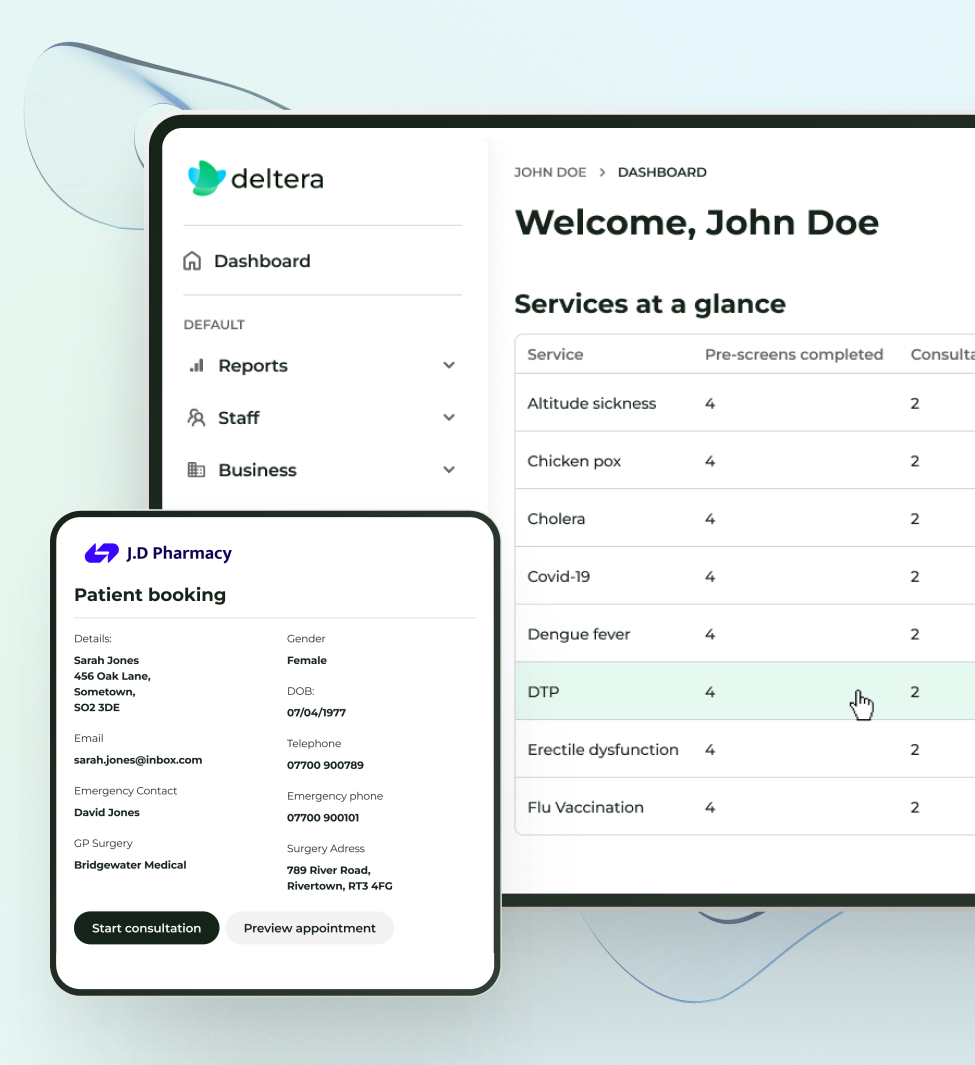Open JOHN DOE from the breadcrumb
The height and width of the screenshot is (1065, 975).
pos(549,172)
